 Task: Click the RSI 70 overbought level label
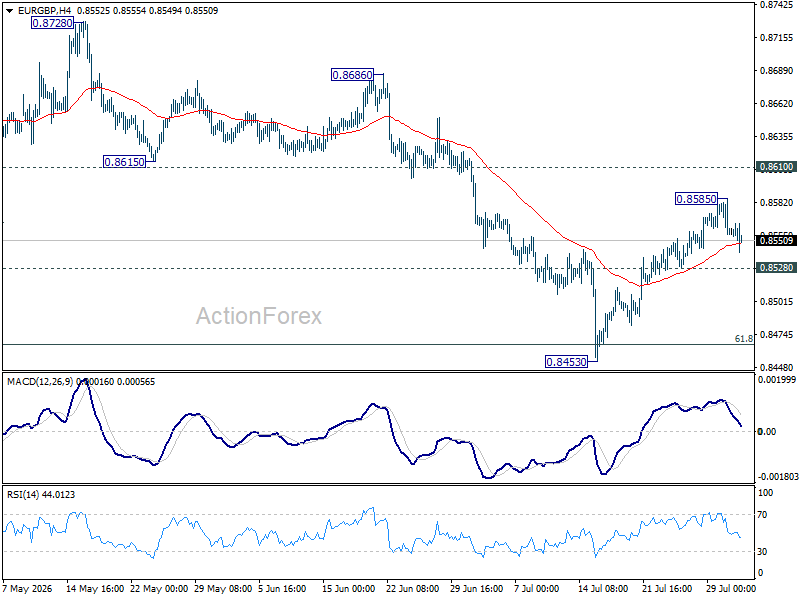(x=762, y=515)
